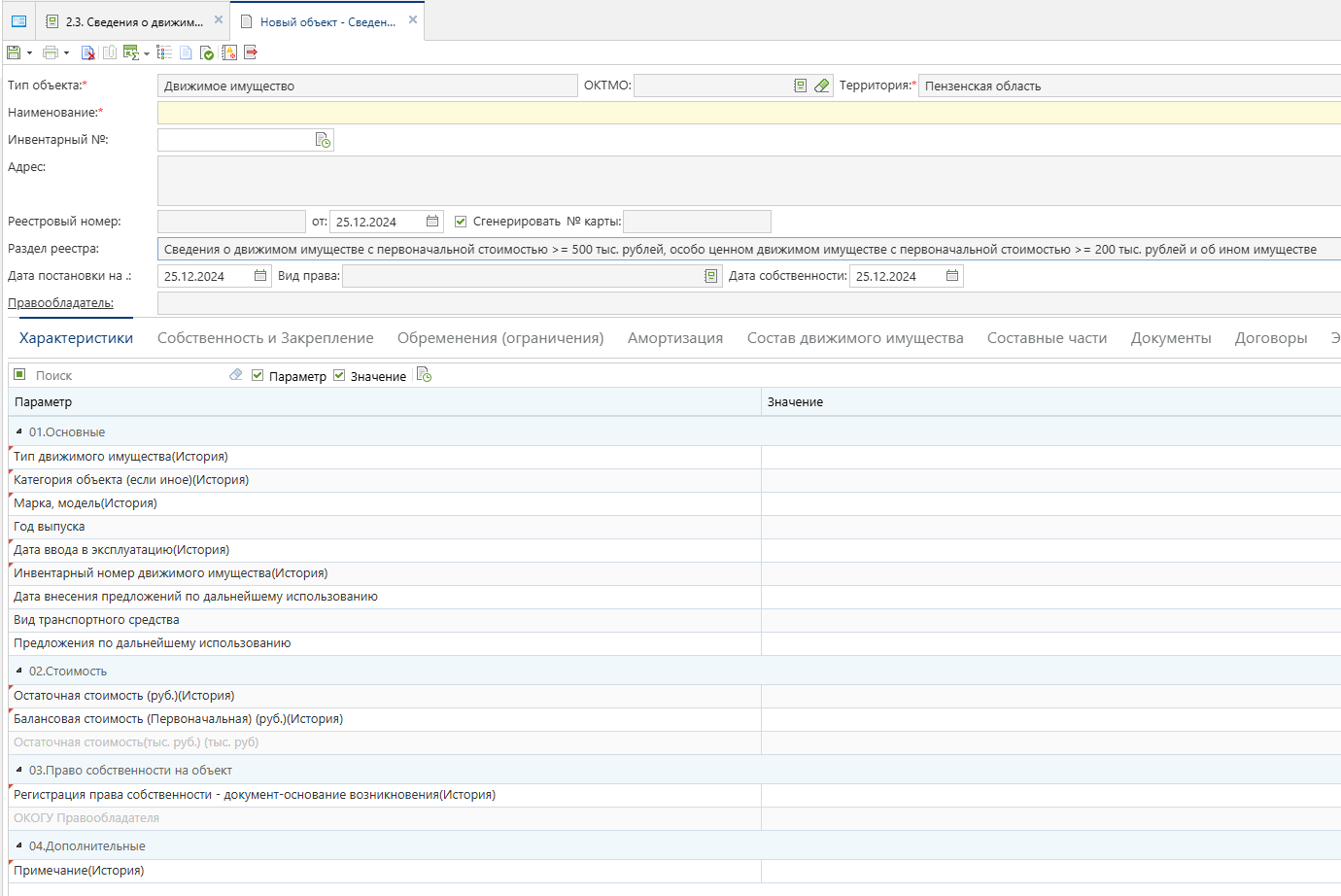Close the '2.3. Сведения о движим...' tab
The width and height of the screenshot is (1341, 896).
(x=219, y=19)
